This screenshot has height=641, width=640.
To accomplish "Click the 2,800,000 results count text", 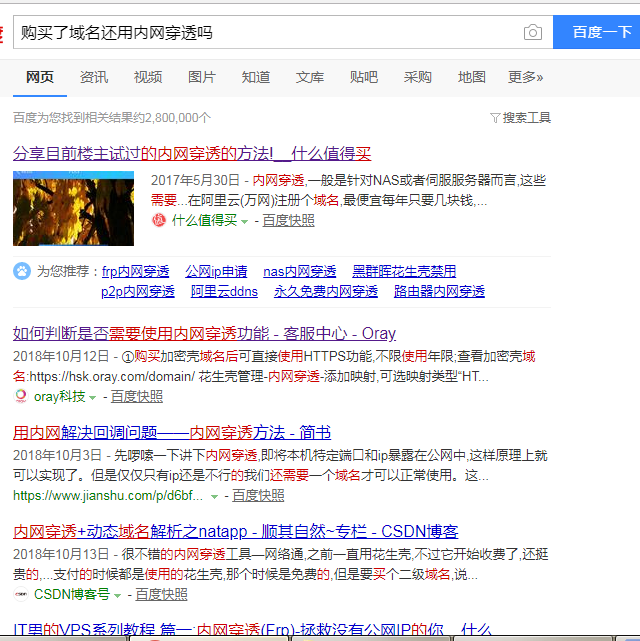I will click(112, 118).
